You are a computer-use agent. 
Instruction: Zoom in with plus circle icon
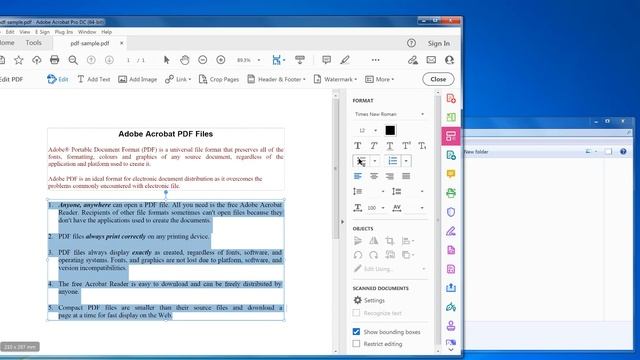click(221, 60)
